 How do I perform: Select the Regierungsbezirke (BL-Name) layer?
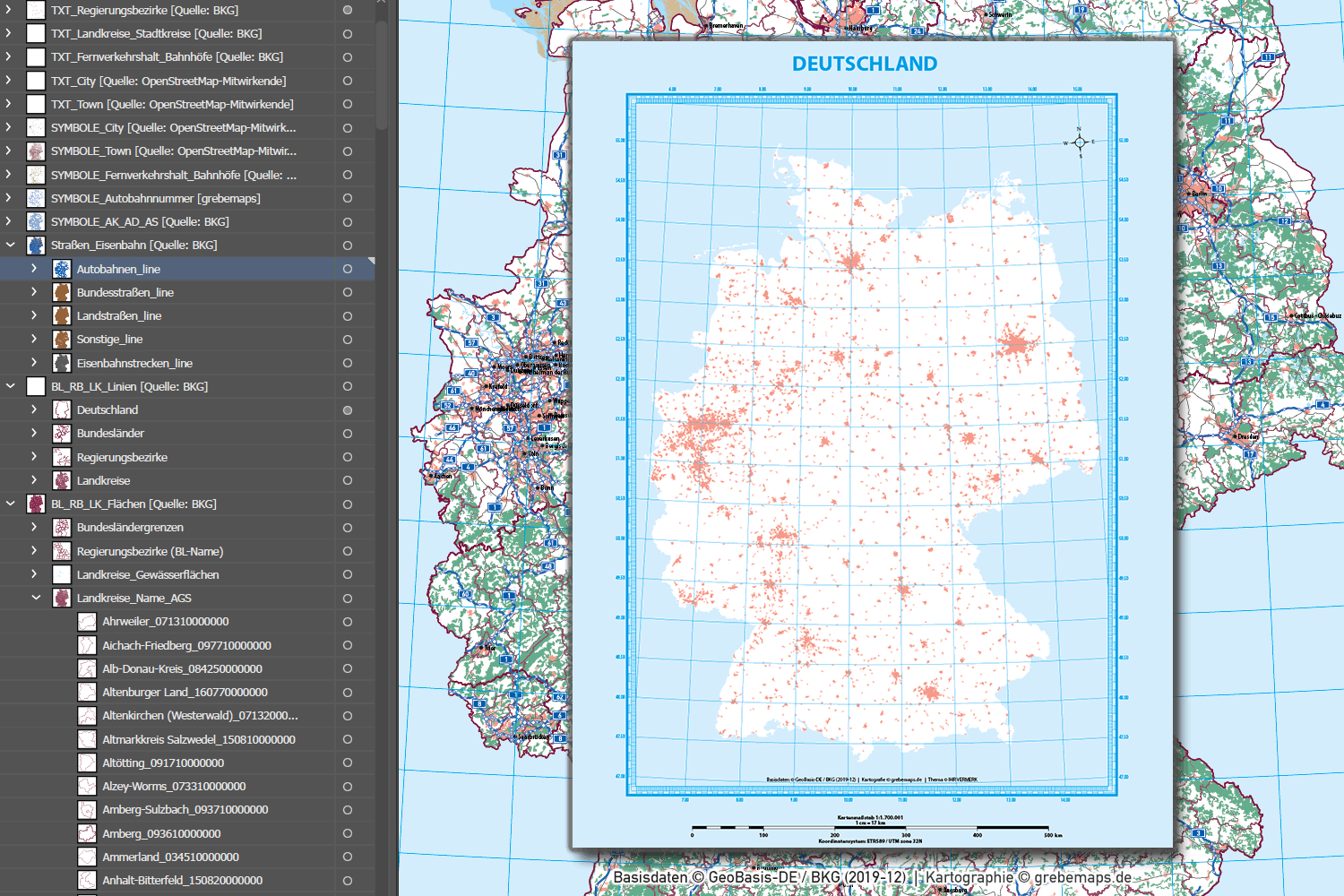(x=150, y=551)
